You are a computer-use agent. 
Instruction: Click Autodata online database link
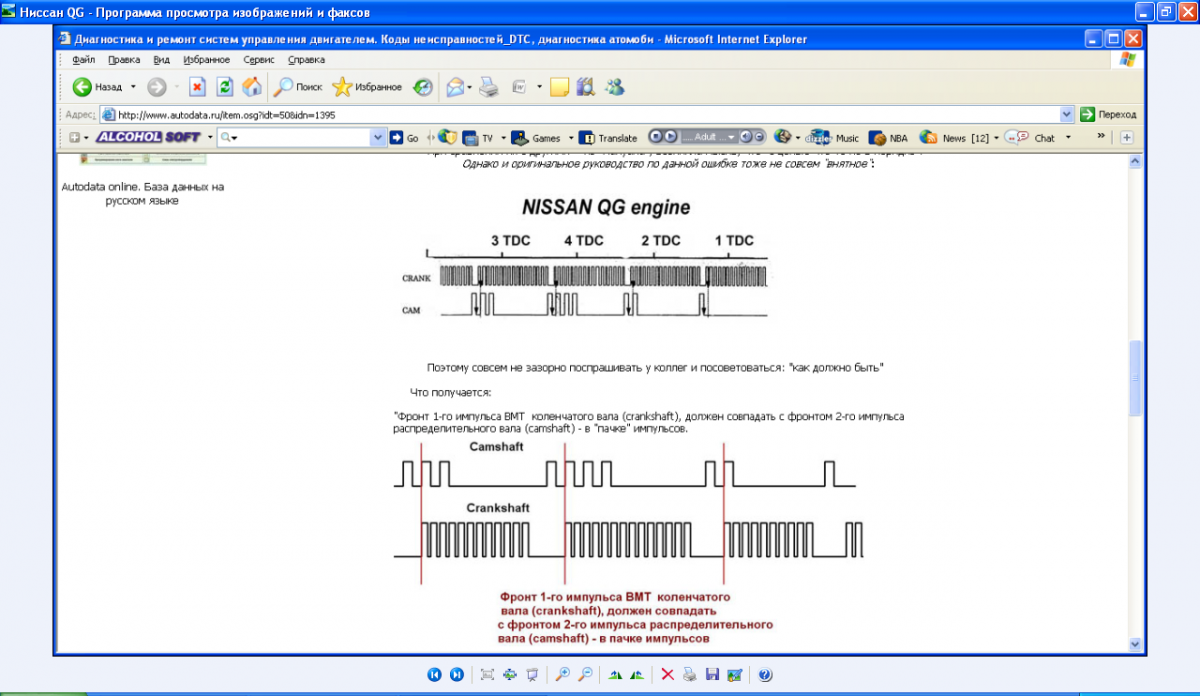tap(142, 193)
